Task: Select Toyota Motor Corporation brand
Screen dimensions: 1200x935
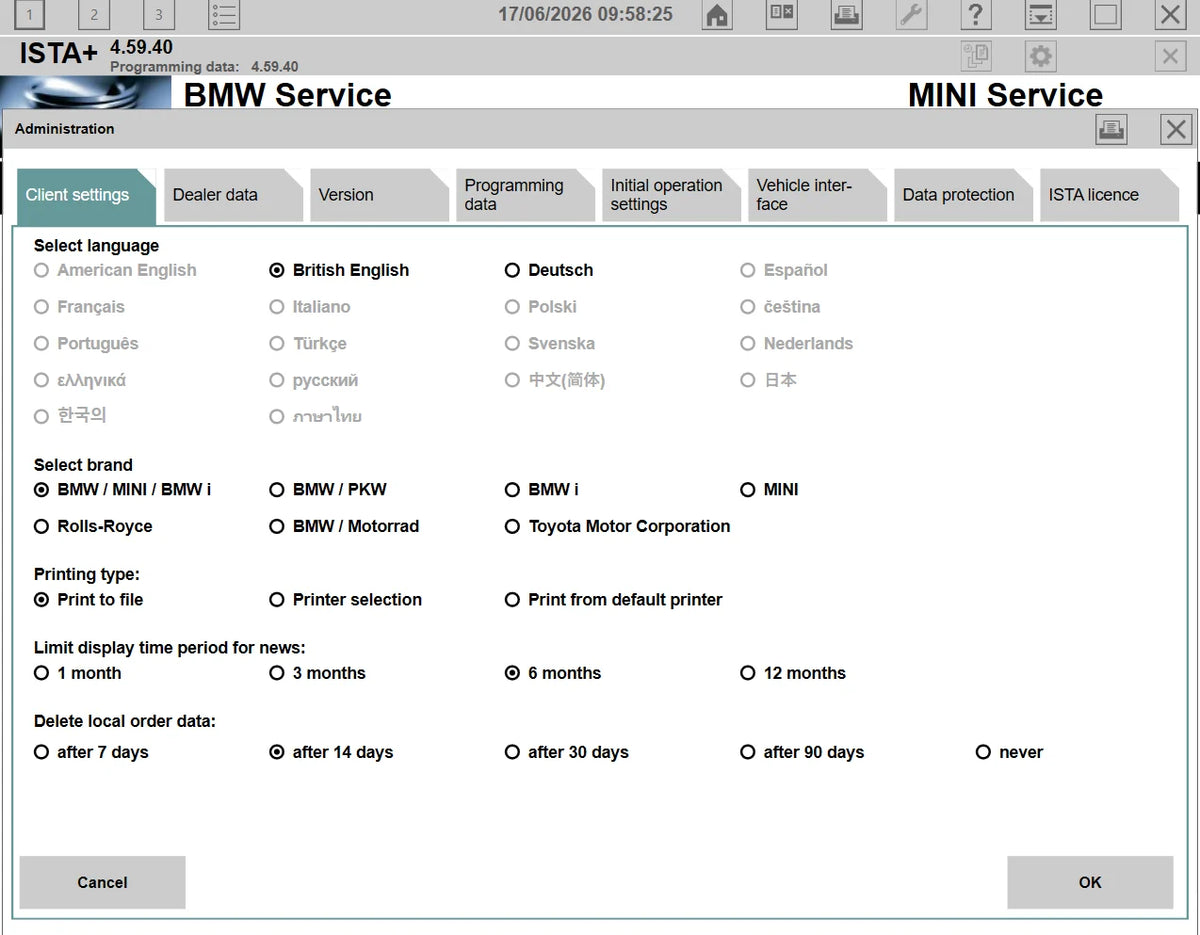Action: coord(618,526)
